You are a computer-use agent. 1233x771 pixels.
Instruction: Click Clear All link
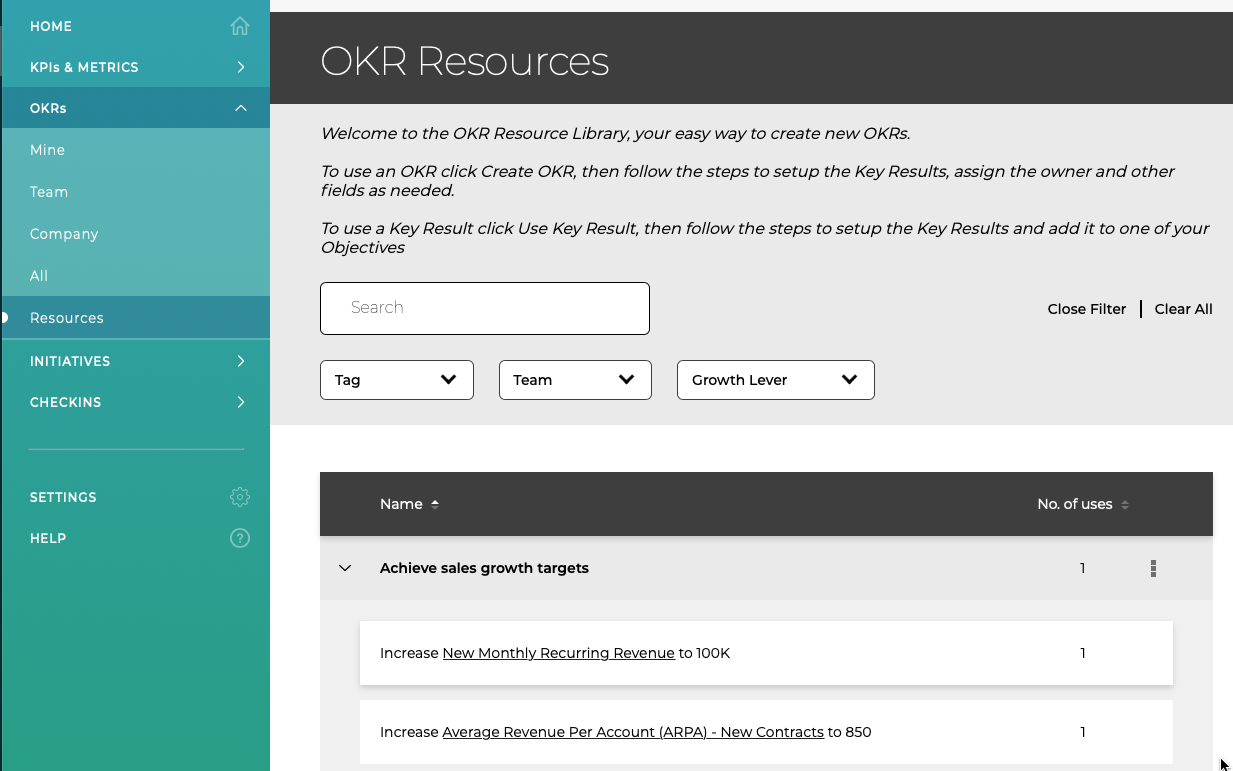click(x=1184, y=309)
